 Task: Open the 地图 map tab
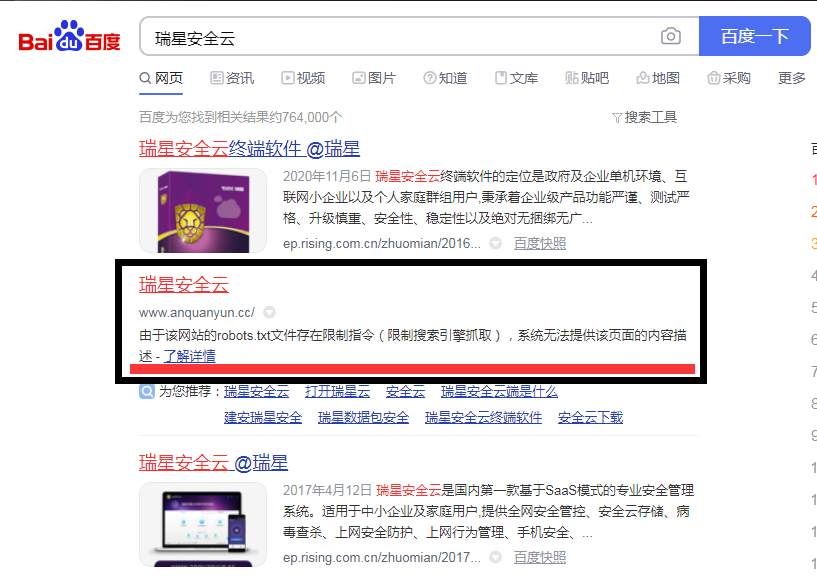coord(658,78)
